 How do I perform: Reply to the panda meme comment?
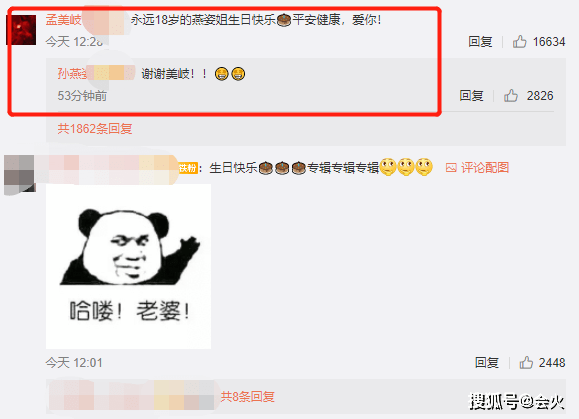[x=487, y=363]
